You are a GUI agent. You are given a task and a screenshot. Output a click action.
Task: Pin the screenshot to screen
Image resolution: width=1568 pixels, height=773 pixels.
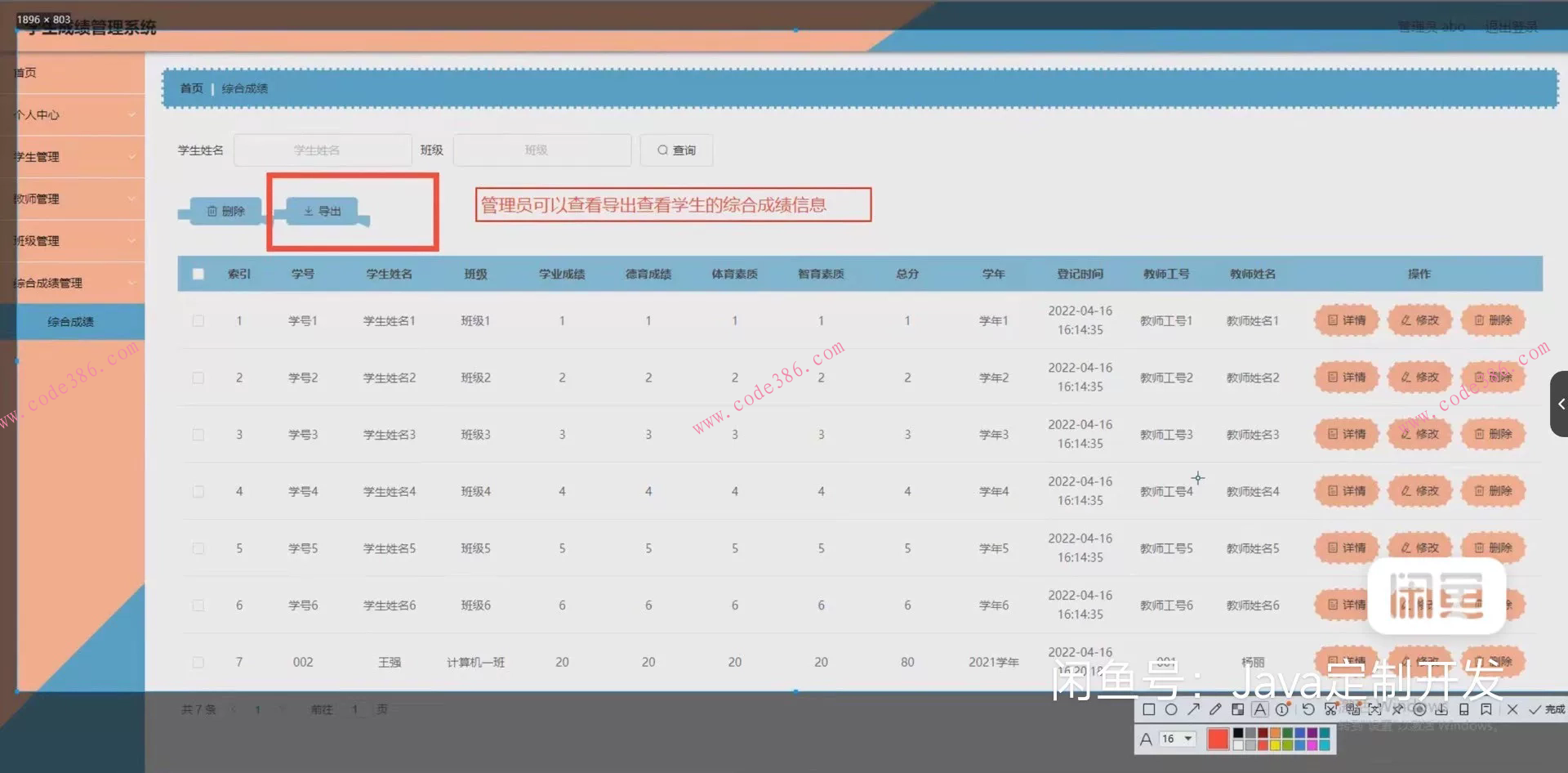pyautogui.click(x=1397, y=709)
